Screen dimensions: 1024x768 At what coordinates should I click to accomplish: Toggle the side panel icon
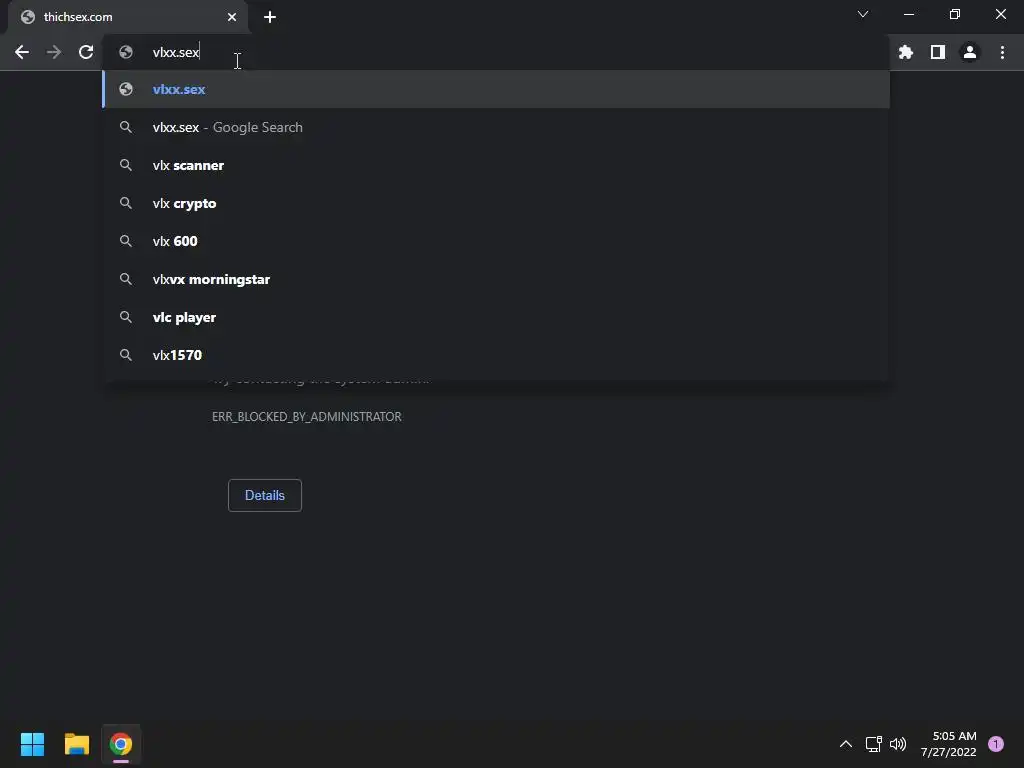[938, 52]
